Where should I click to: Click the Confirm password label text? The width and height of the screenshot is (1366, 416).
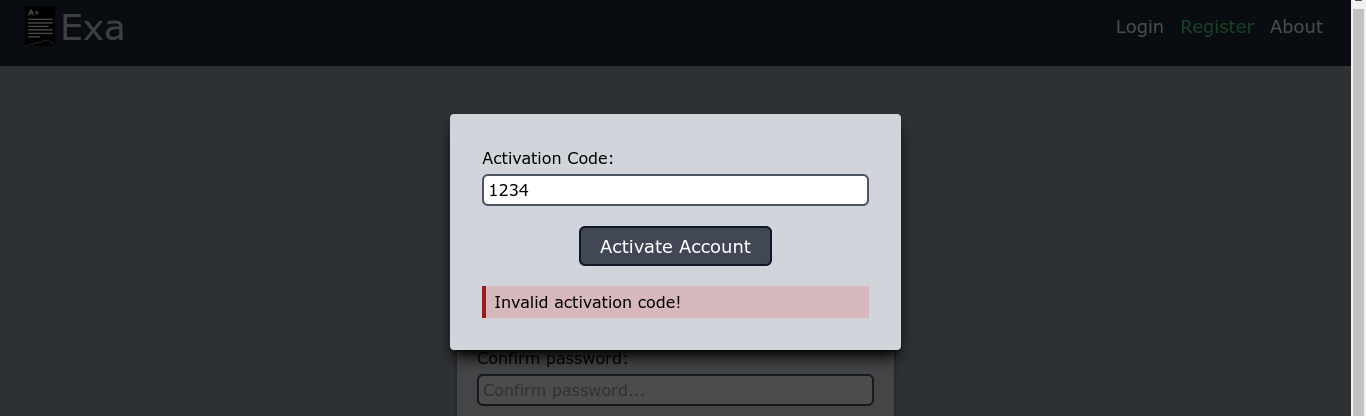[552, 360]
